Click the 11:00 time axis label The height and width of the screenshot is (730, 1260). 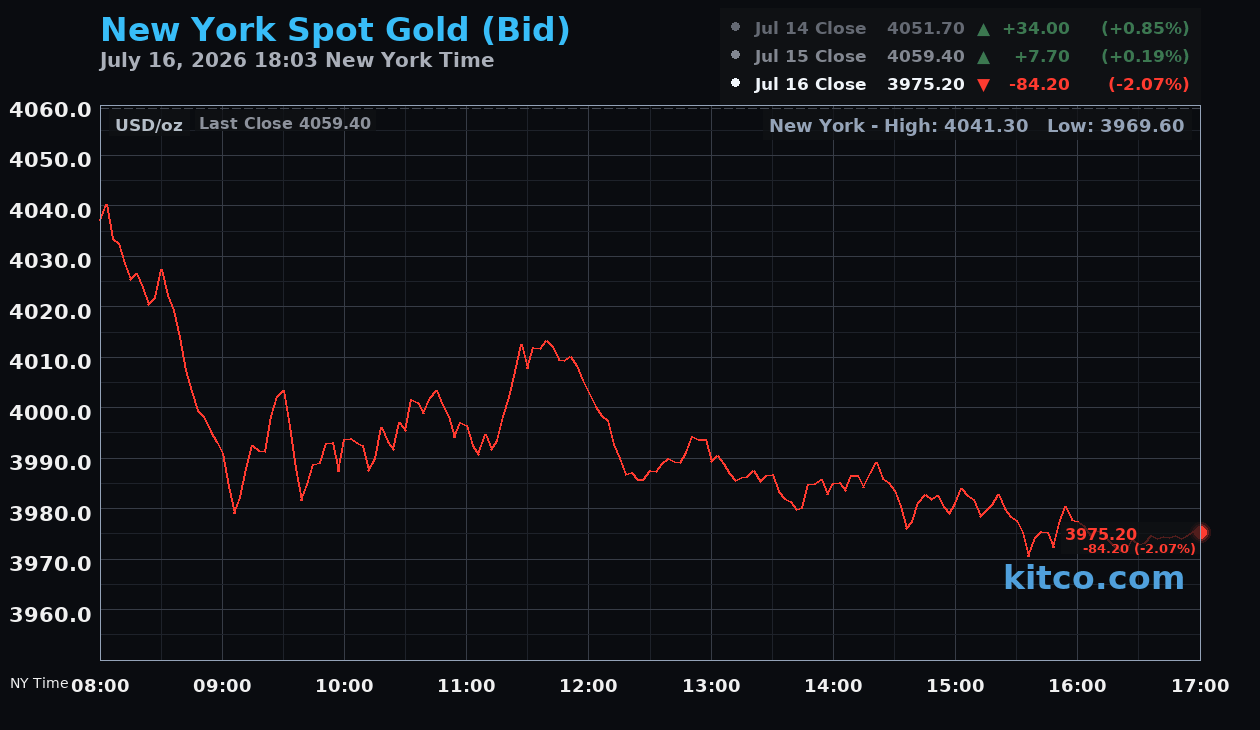coord(467,686)
